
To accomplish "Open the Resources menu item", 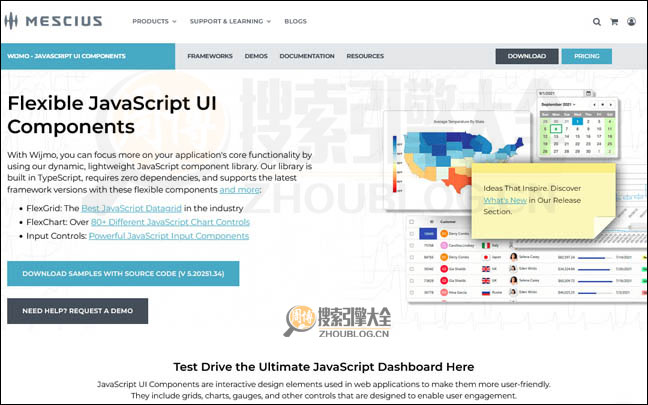I will click(x=365, y=56).
